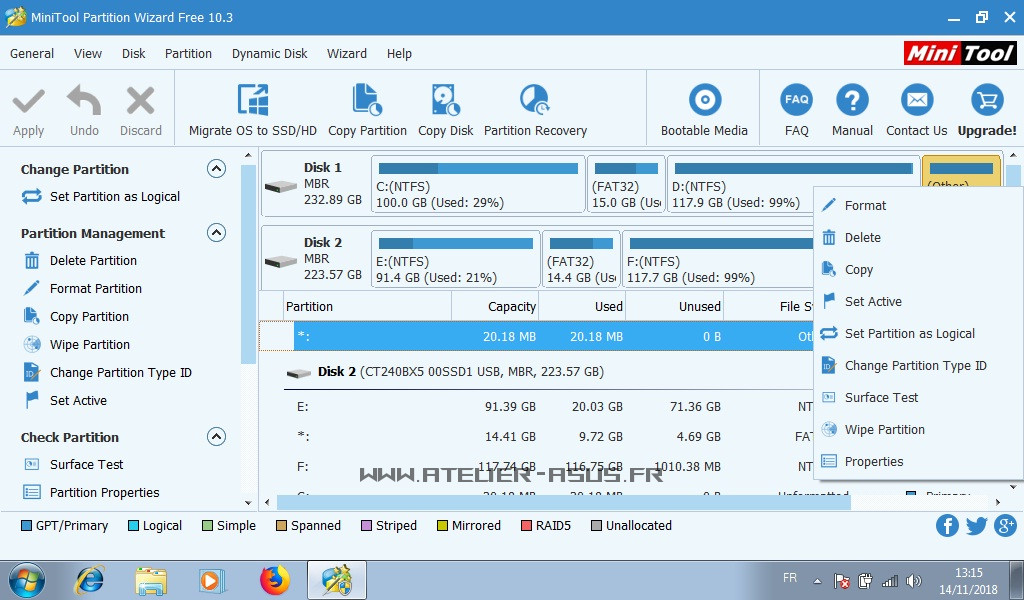Click the left sidebar vertical scrollbar
This screenshot has width=1024, height=600.
248,264
